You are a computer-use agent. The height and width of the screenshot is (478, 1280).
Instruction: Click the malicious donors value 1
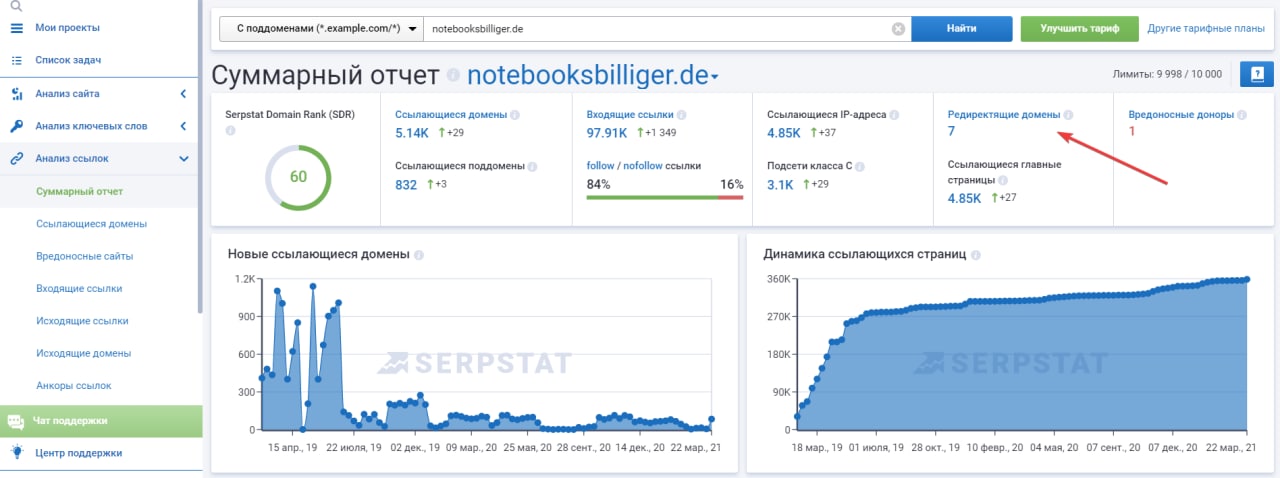click(1132, 132)
